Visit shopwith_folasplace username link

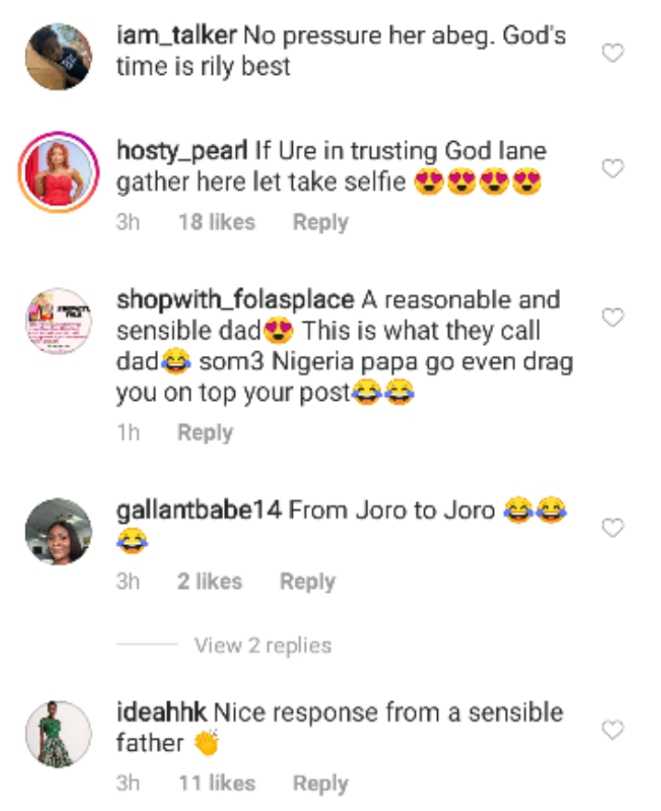click(235, 300)
